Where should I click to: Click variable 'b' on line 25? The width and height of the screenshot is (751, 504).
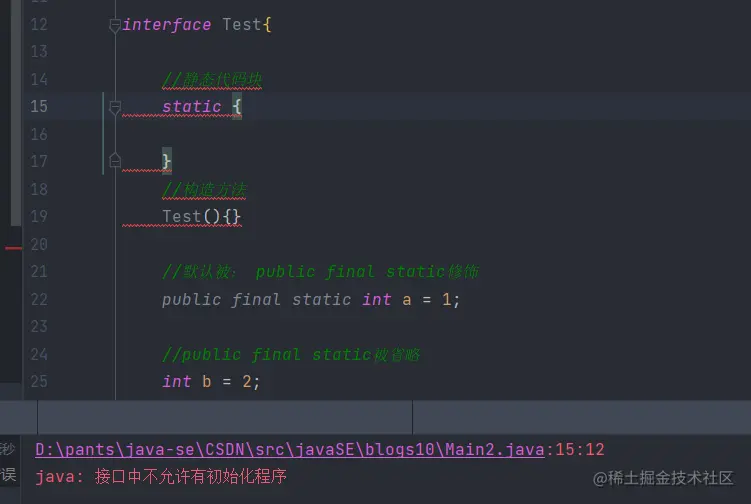pyautogui.click(x=206, y=381)
